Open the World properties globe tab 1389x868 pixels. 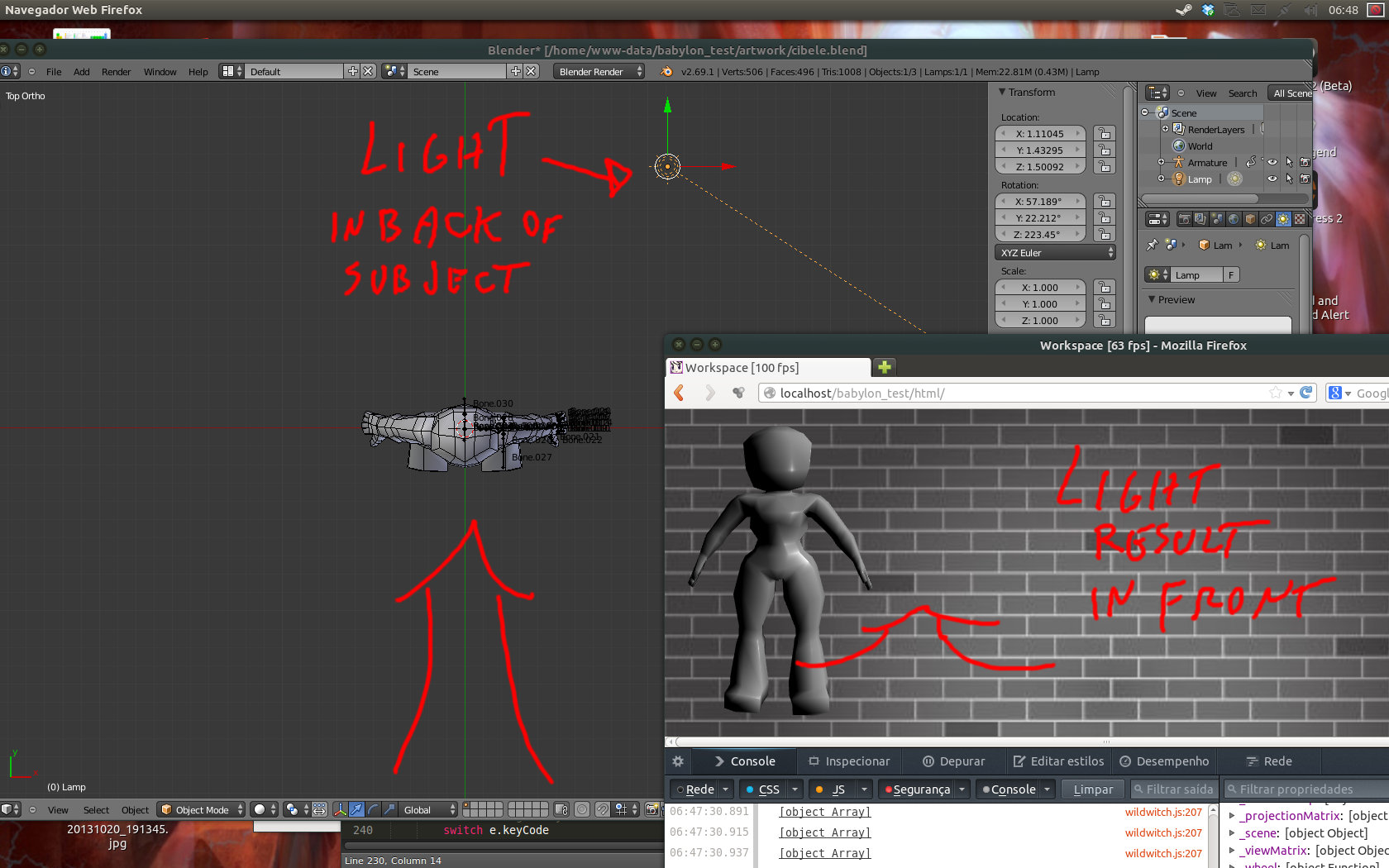click(x=1234, y=219)
